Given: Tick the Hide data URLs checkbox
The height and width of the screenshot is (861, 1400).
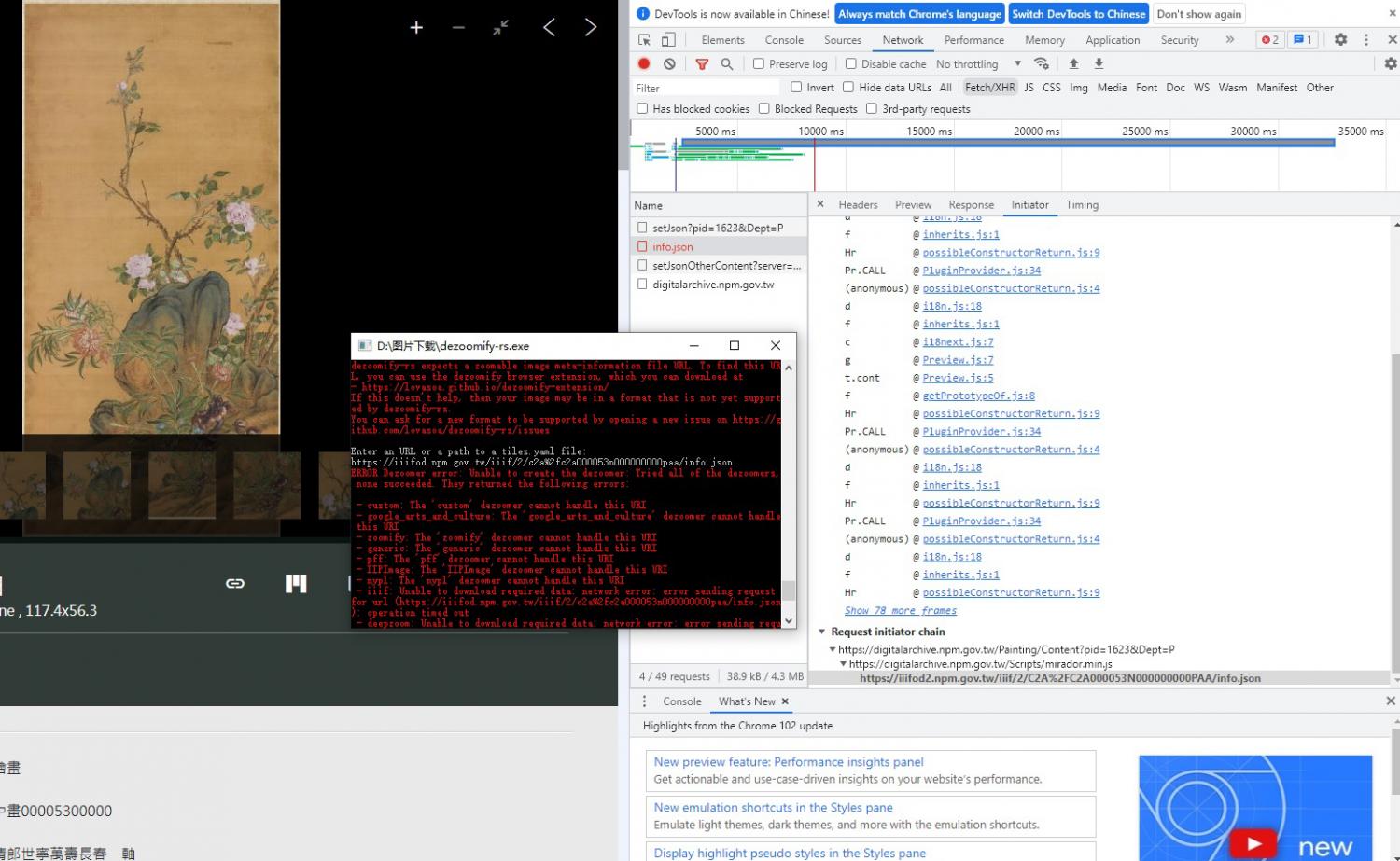Looking at the screenshot, I should [848, 88].
